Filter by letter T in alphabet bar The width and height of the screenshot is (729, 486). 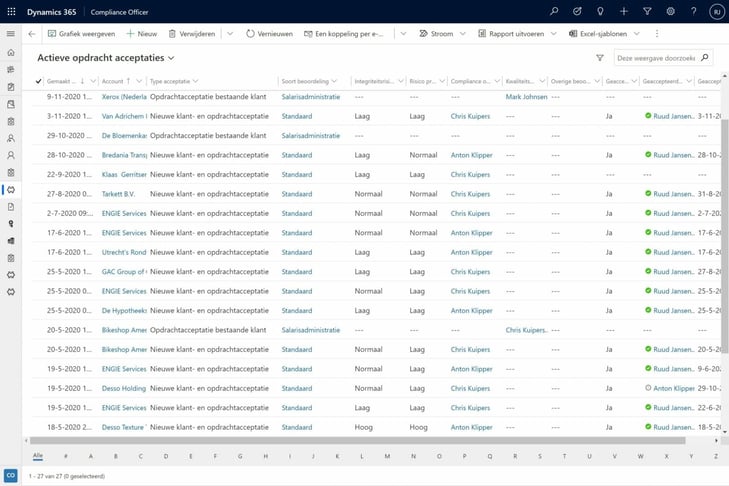point(564,456)
